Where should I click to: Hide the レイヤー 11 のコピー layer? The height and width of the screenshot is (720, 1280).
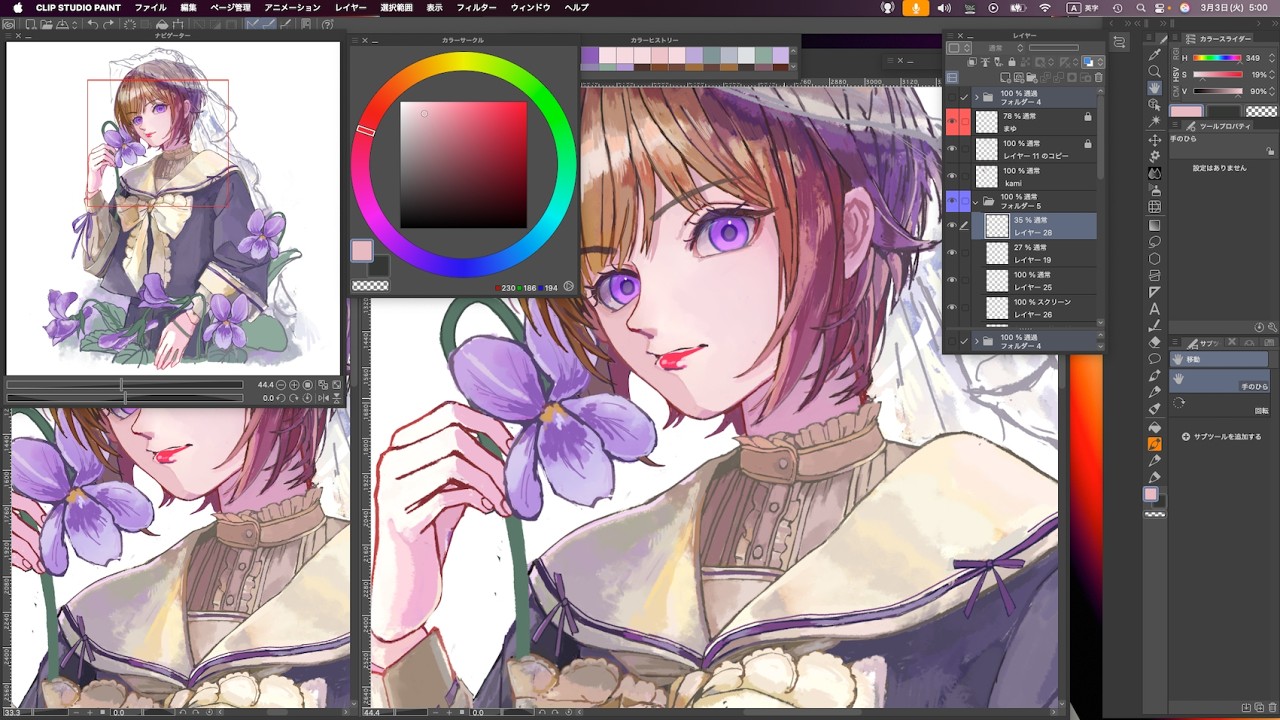(x=951, y=149)
